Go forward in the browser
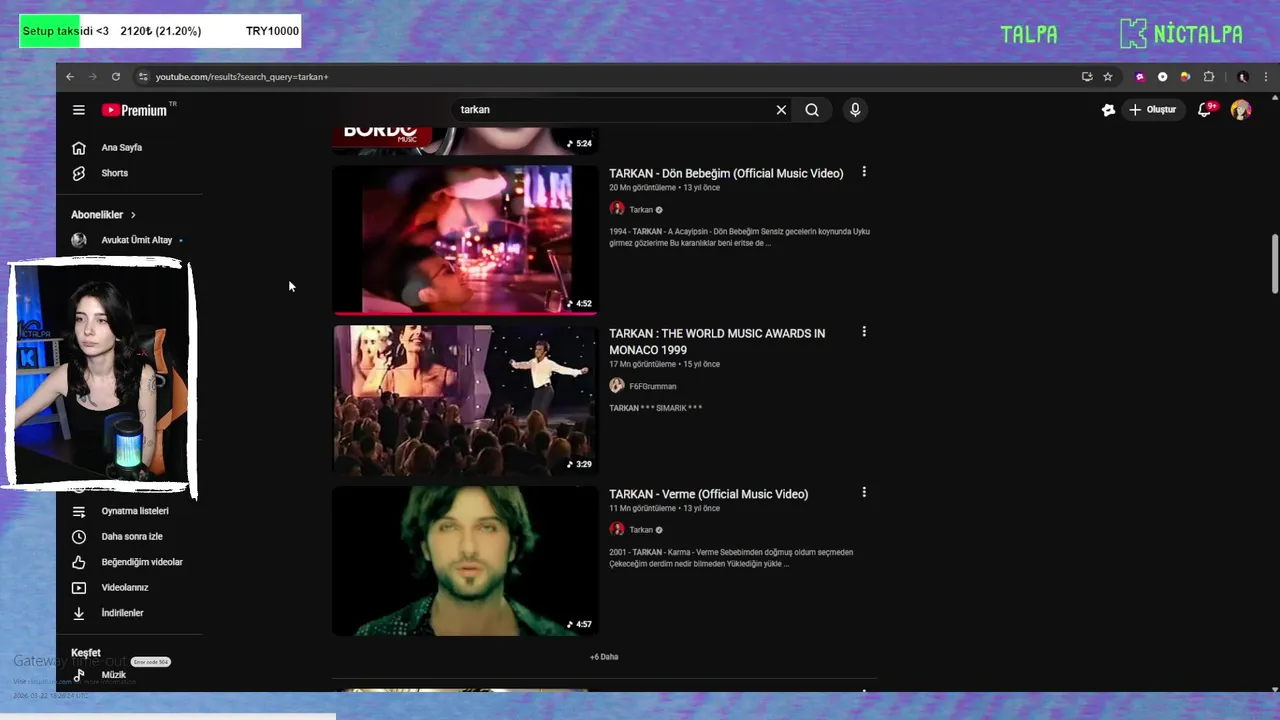This screenshot has width=1280, height=720. pyautogui.click(x=93, y=77)
